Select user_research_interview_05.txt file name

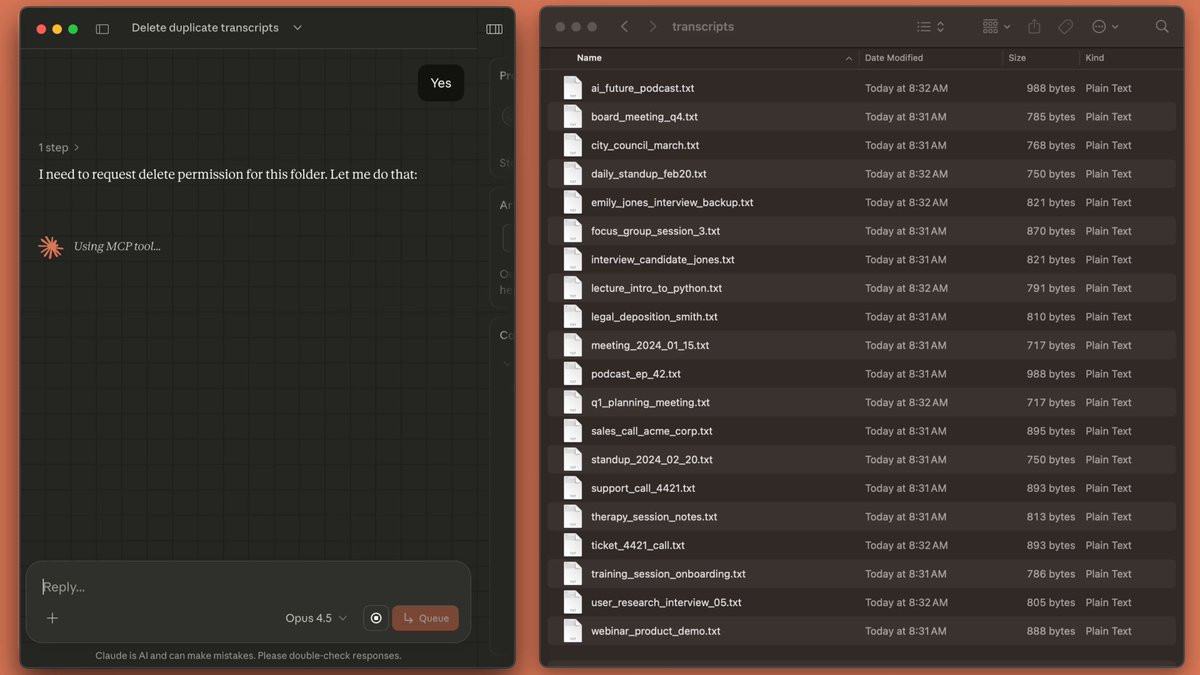666,602
